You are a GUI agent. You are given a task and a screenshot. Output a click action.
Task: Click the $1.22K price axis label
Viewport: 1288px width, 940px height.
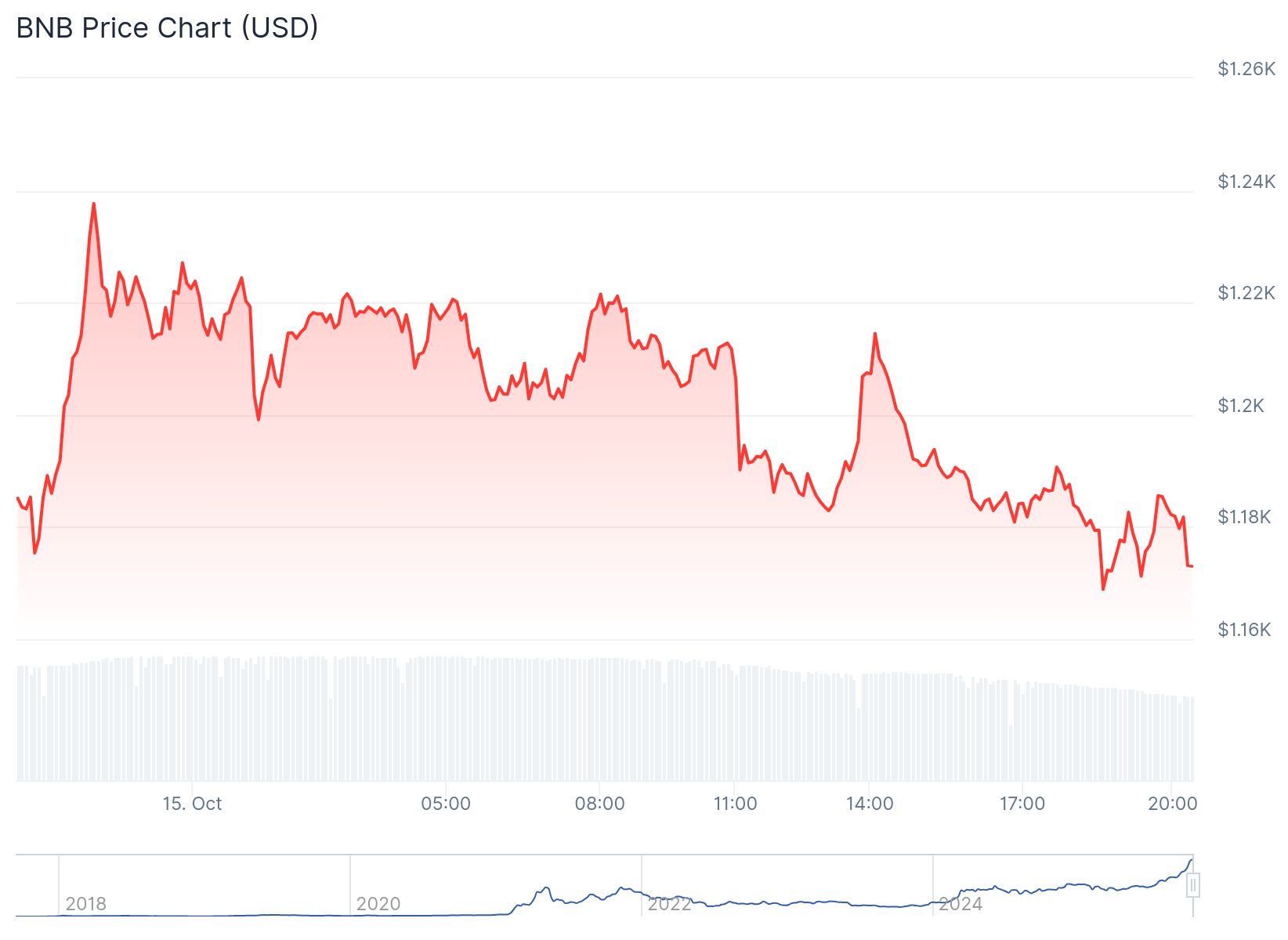click(x=1246, y=293)
